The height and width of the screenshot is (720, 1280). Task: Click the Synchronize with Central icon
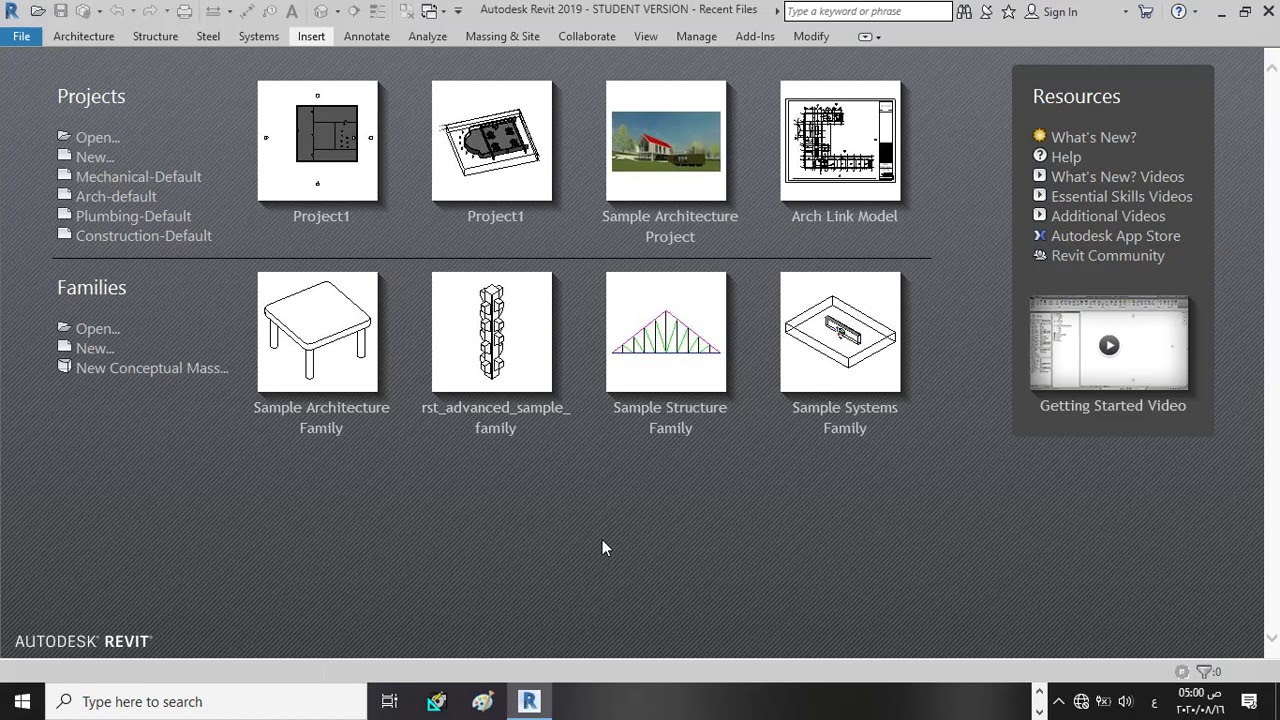pyautogui.click(x=83, y=11)
